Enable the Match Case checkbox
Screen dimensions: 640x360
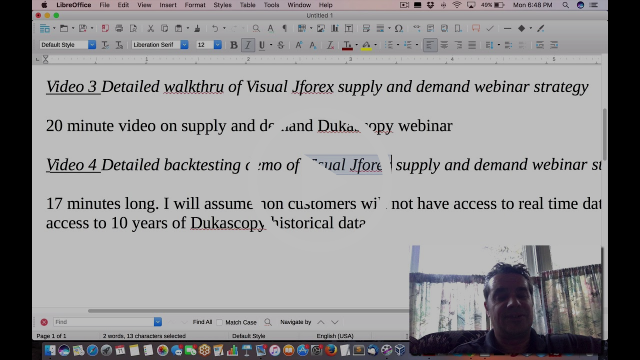[220, 322]
